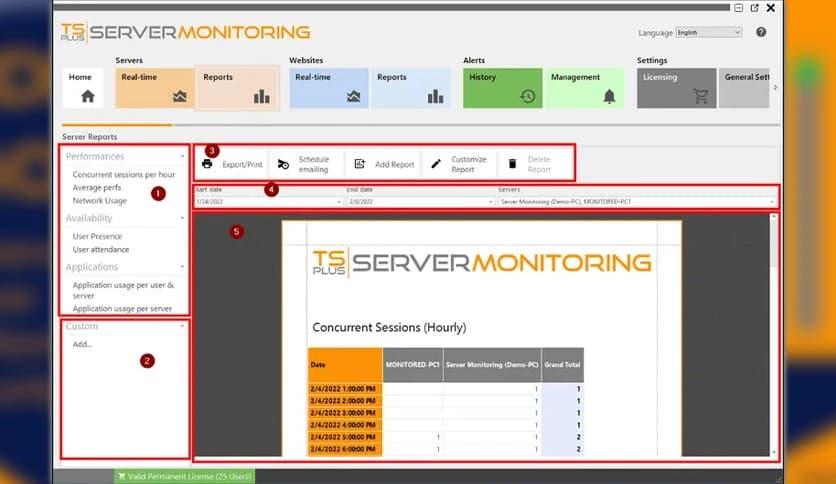Click the bar chart icon on Websites Reports tile
Screen dimensions: 836x484
point(435,96)
